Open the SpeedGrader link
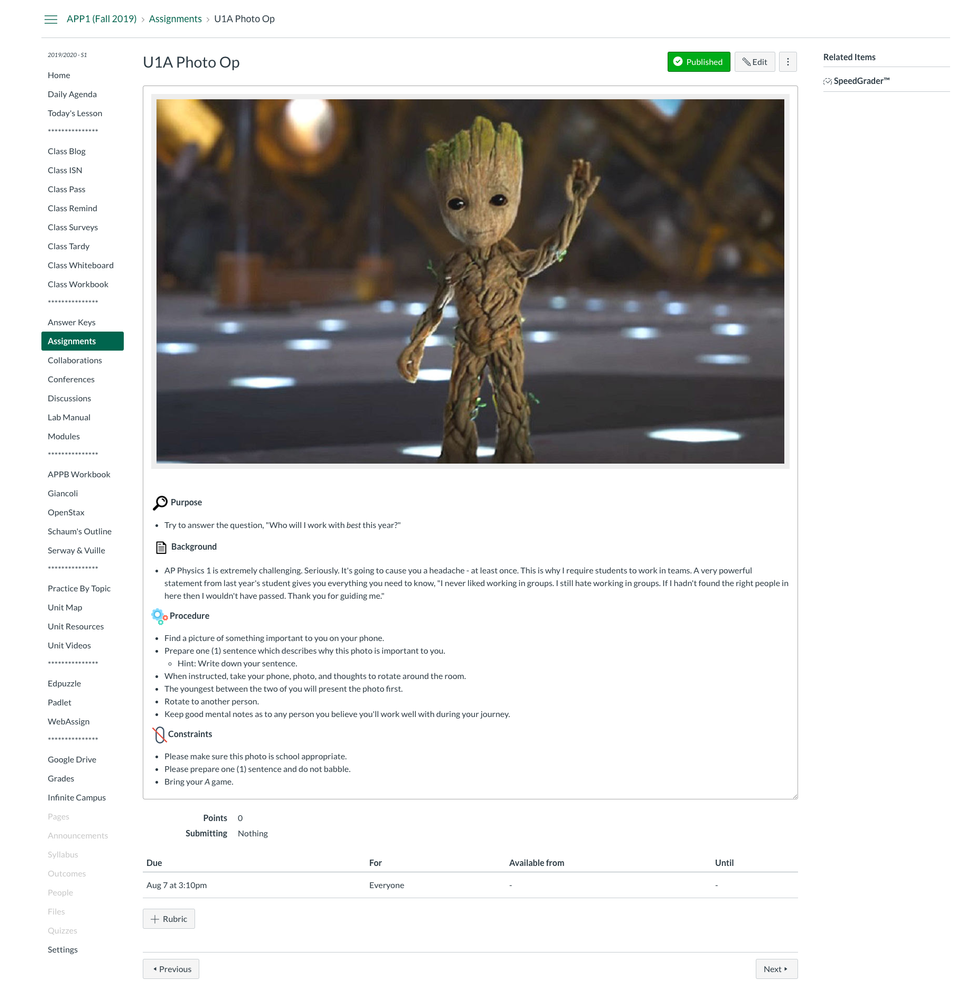The image size is (963, 999). point(861,81)
